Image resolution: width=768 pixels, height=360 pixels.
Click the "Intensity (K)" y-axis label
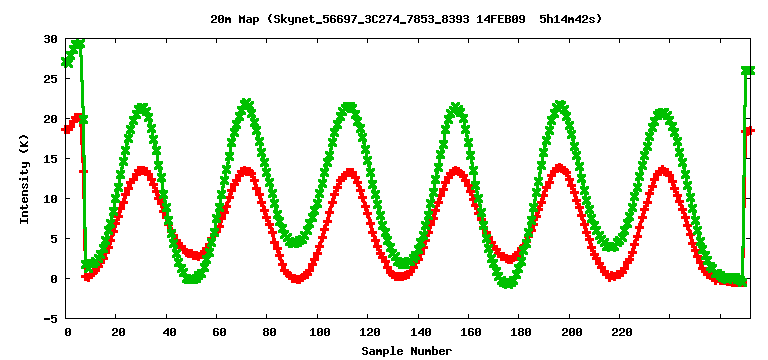click(24, 178)
